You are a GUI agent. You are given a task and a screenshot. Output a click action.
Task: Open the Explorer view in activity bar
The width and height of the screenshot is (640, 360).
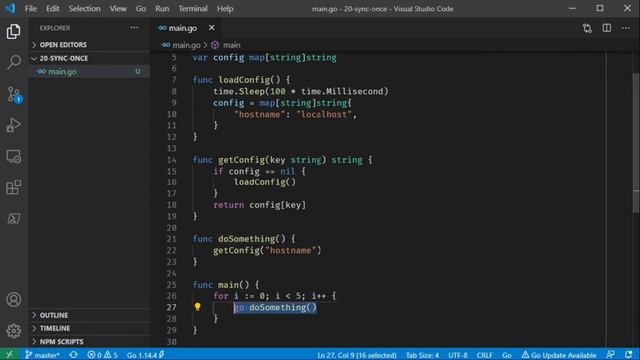13,31
